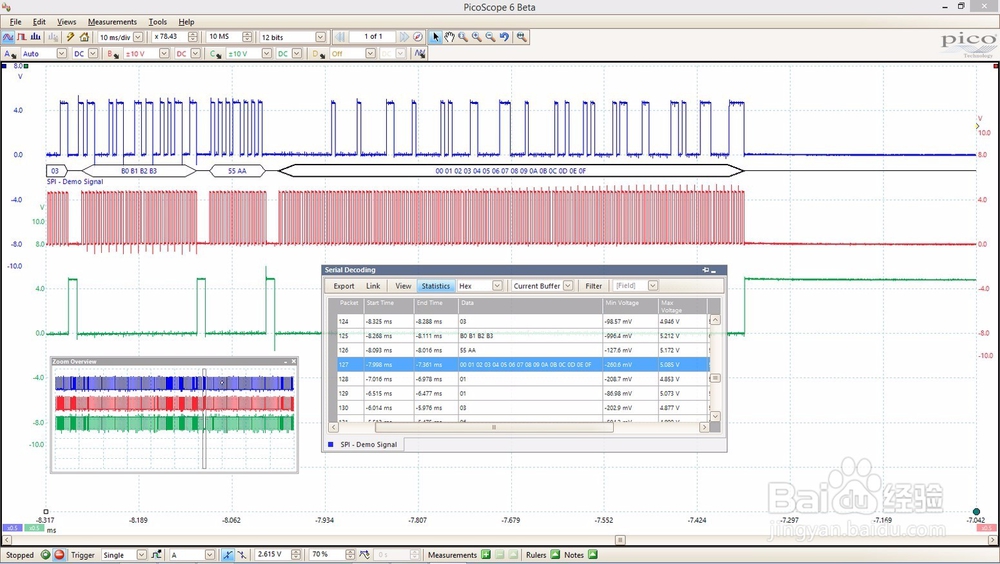Select the arrow pointer selection tool

(436, 37)
